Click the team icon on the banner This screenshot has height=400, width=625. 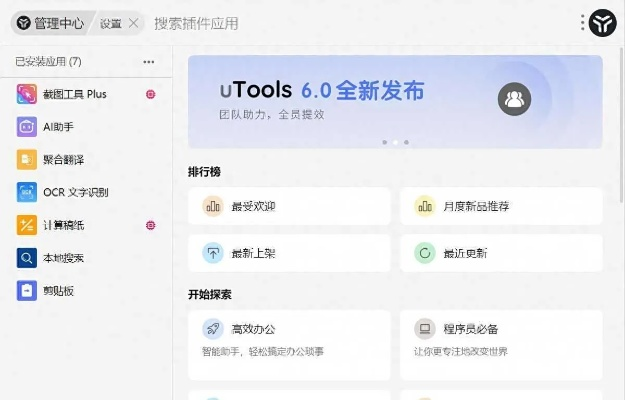click(x=514, y=99)
